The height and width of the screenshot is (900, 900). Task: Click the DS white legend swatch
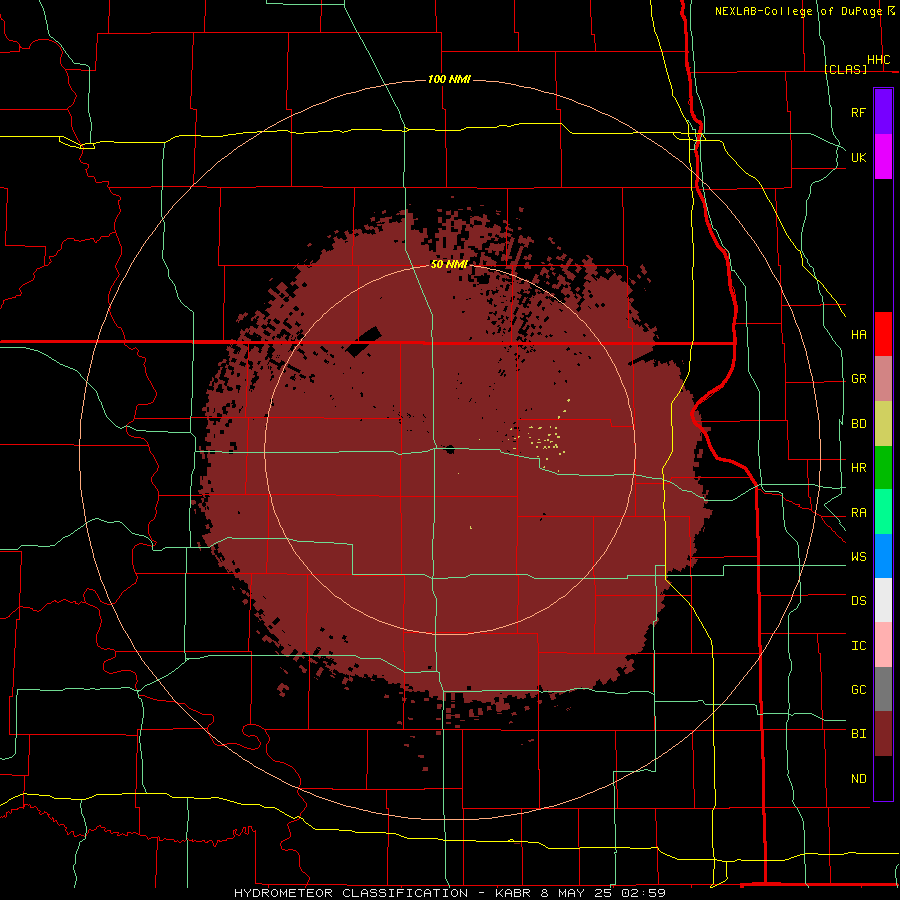pos(883,600)
